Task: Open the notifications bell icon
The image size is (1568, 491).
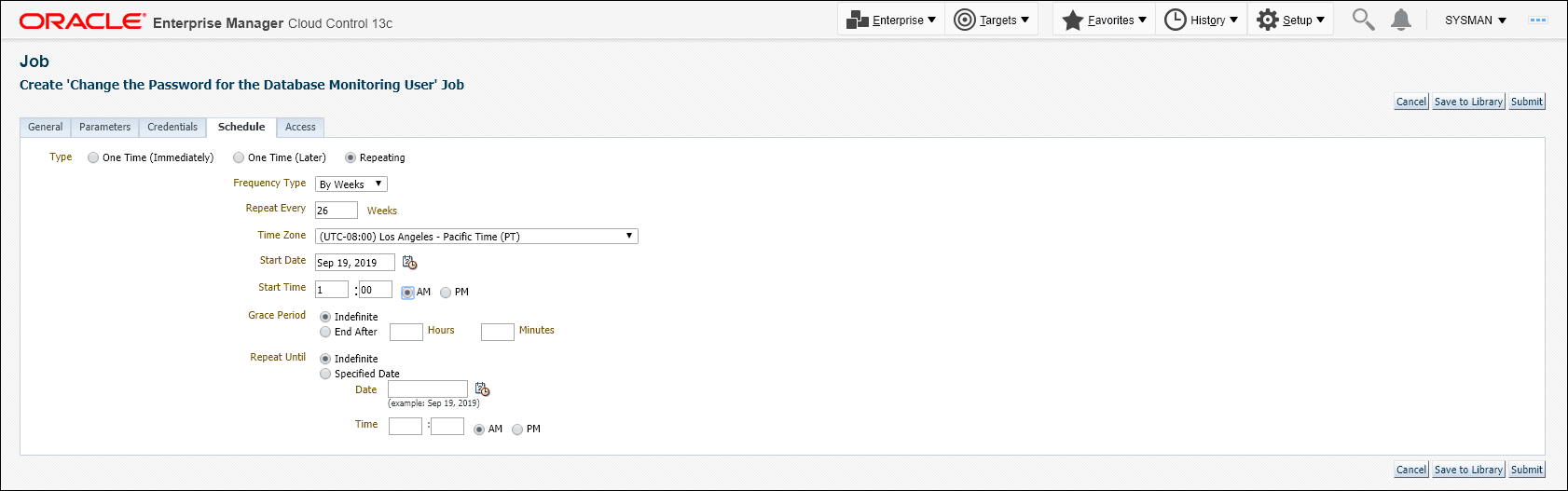Action: coord(1400,20)
